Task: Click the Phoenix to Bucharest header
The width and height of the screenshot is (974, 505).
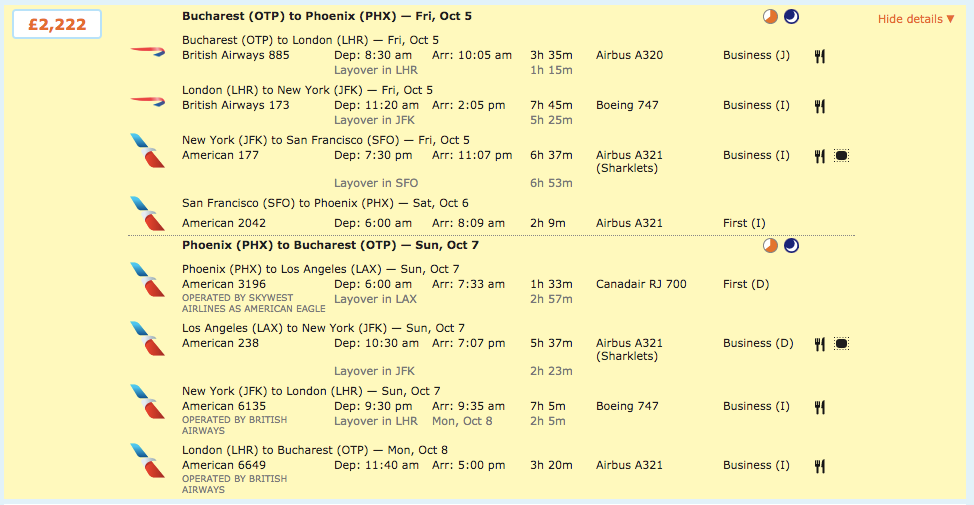Action: tap(330, 245)
